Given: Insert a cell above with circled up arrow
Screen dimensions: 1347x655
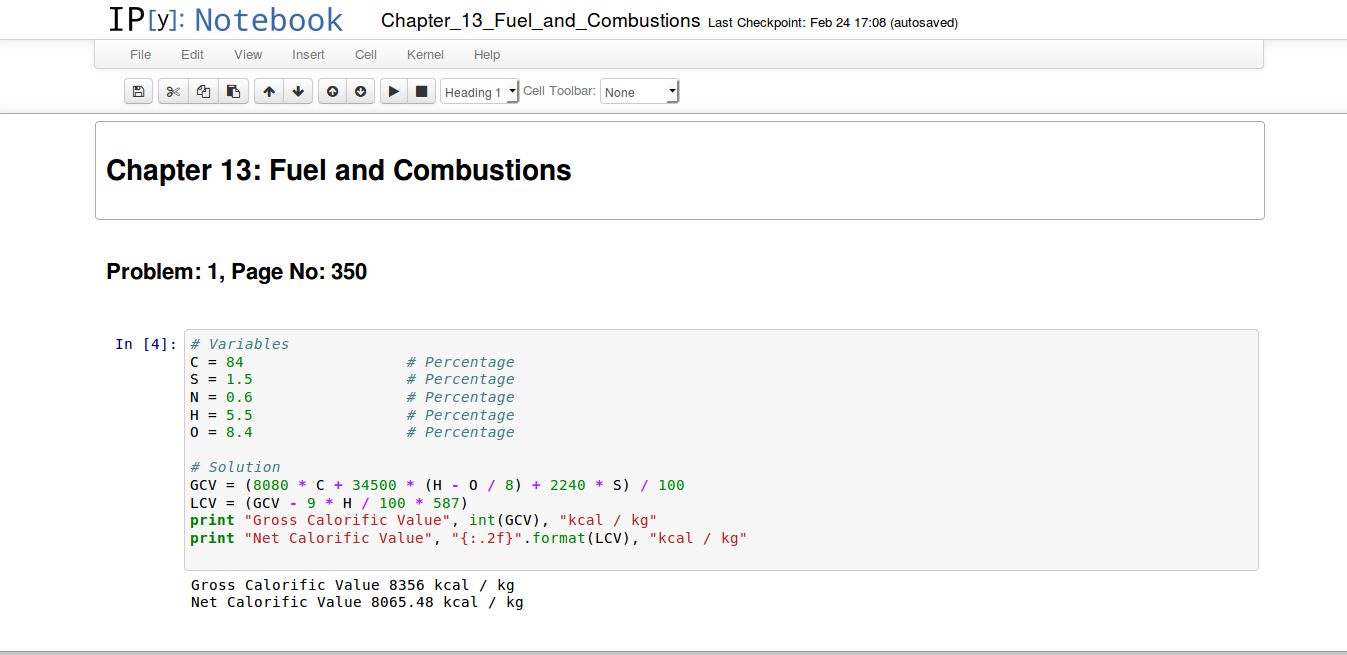Looking at the screenshot, I should pos(332,92).
